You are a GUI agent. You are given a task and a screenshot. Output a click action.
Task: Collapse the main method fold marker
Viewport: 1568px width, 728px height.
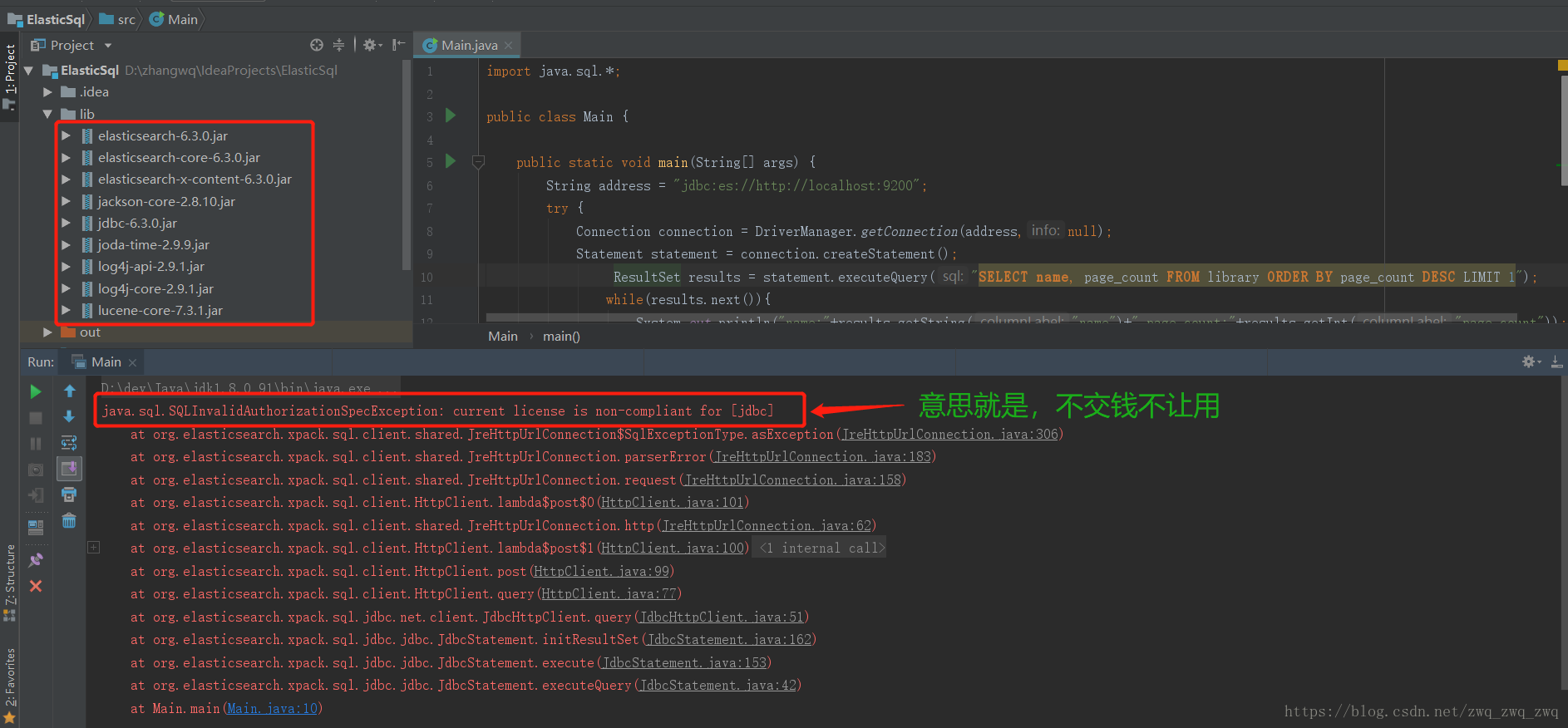tap(478, 162)
